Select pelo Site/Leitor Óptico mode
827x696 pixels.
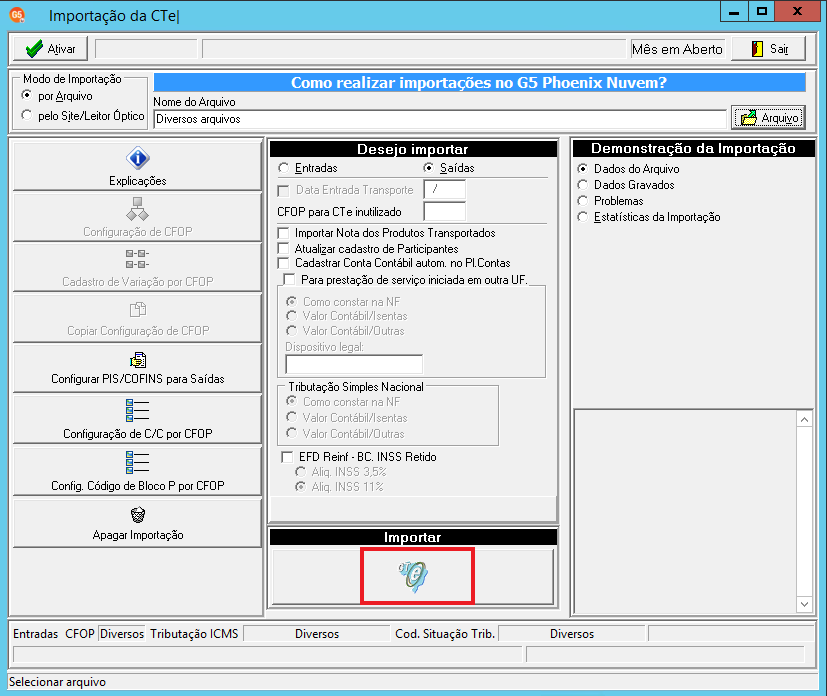click(x=26, y=115)
